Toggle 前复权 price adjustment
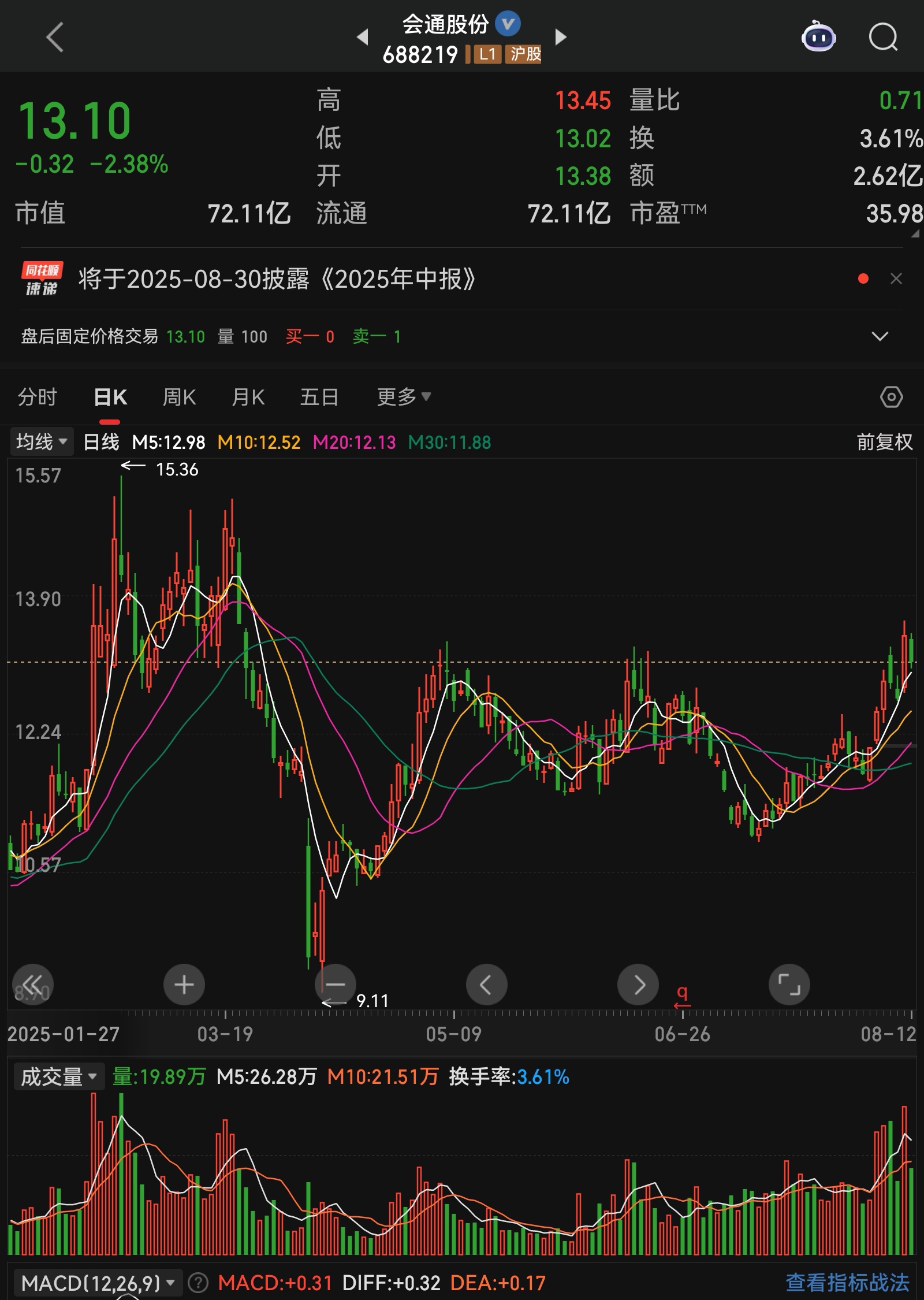This screenshot has height=1300, width=924. [x=885, y=442]
